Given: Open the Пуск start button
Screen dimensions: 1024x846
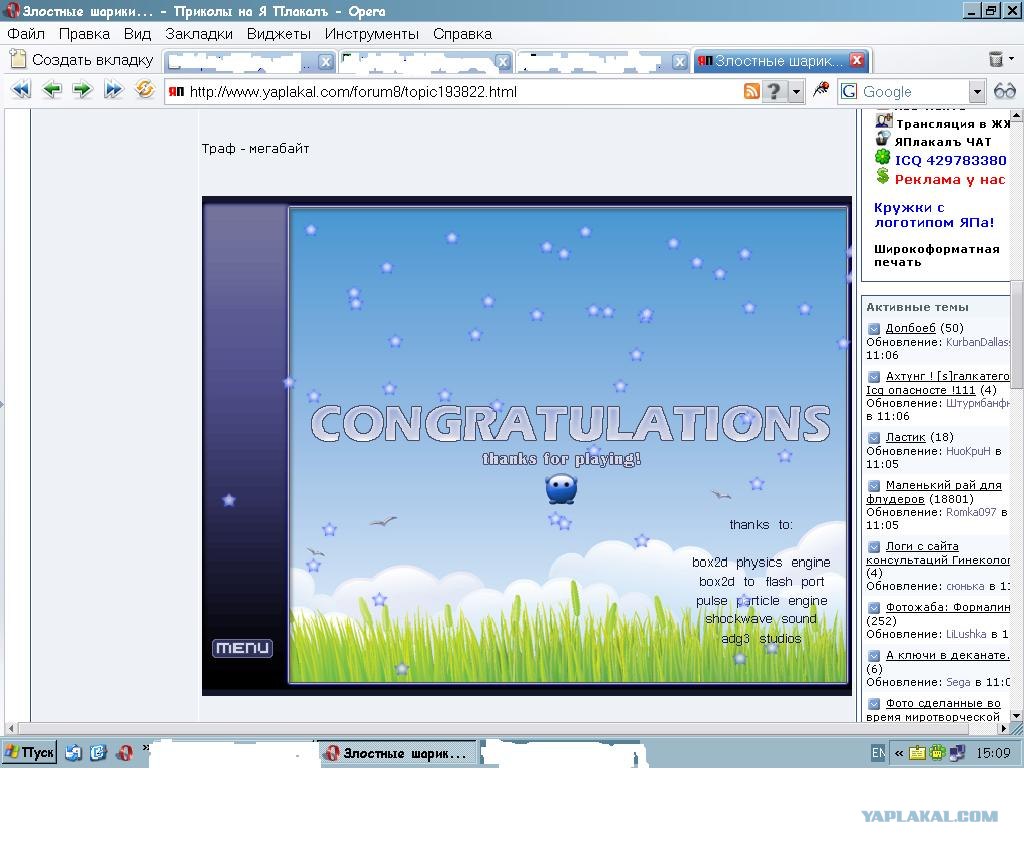Looking at the screenshot, I should click(x=29, y=753).
